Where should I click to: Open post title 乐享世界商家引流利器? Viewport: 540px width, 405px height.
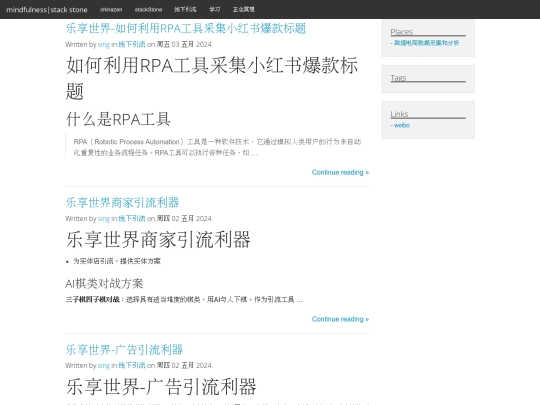click(x=122, y=202)
